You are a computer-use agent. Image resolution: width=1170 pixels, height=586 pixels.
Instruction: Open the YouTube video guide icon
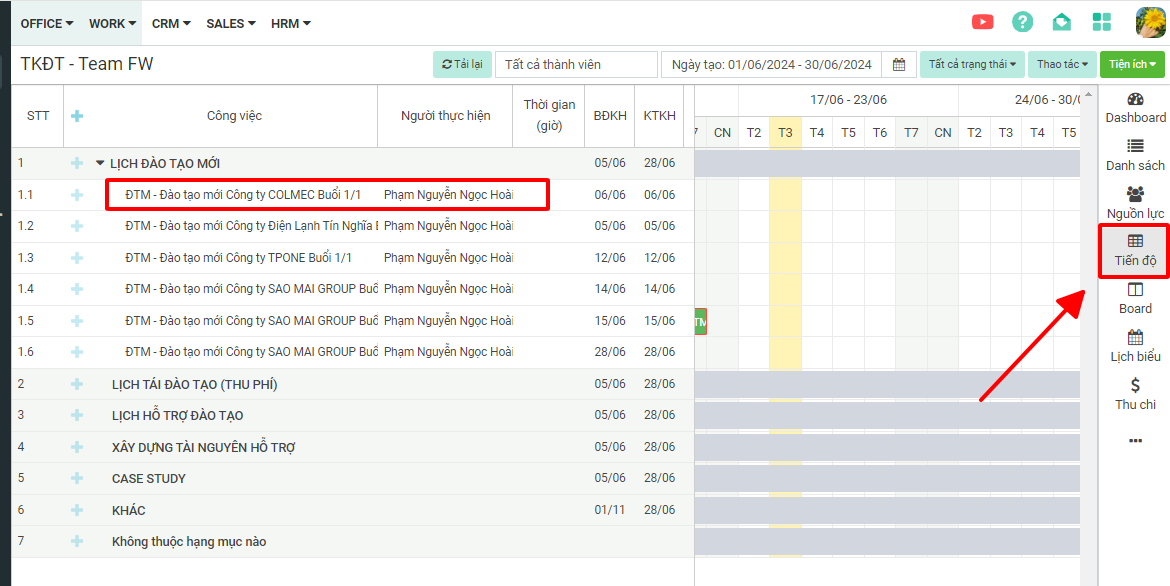click(x=982, y=22)
